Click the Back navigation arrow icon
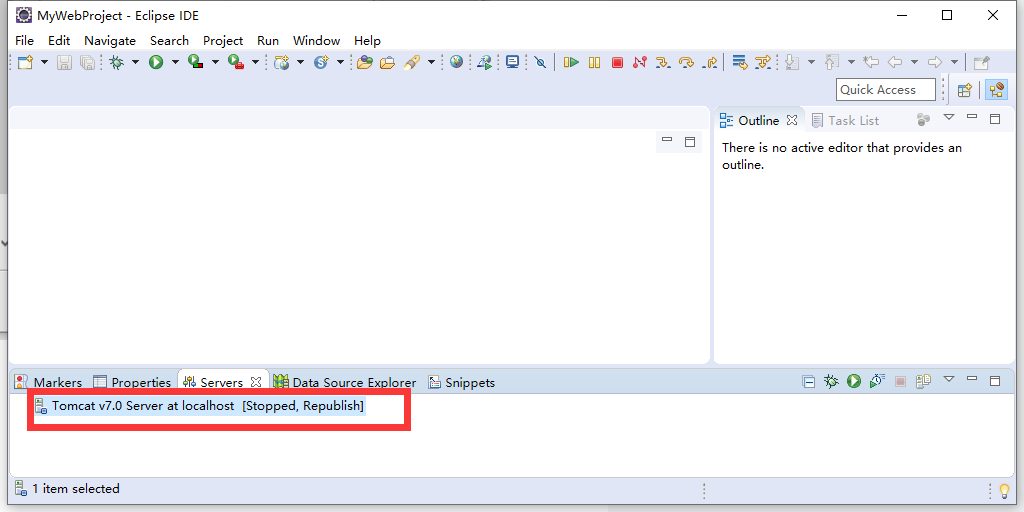 coord(895,62)
